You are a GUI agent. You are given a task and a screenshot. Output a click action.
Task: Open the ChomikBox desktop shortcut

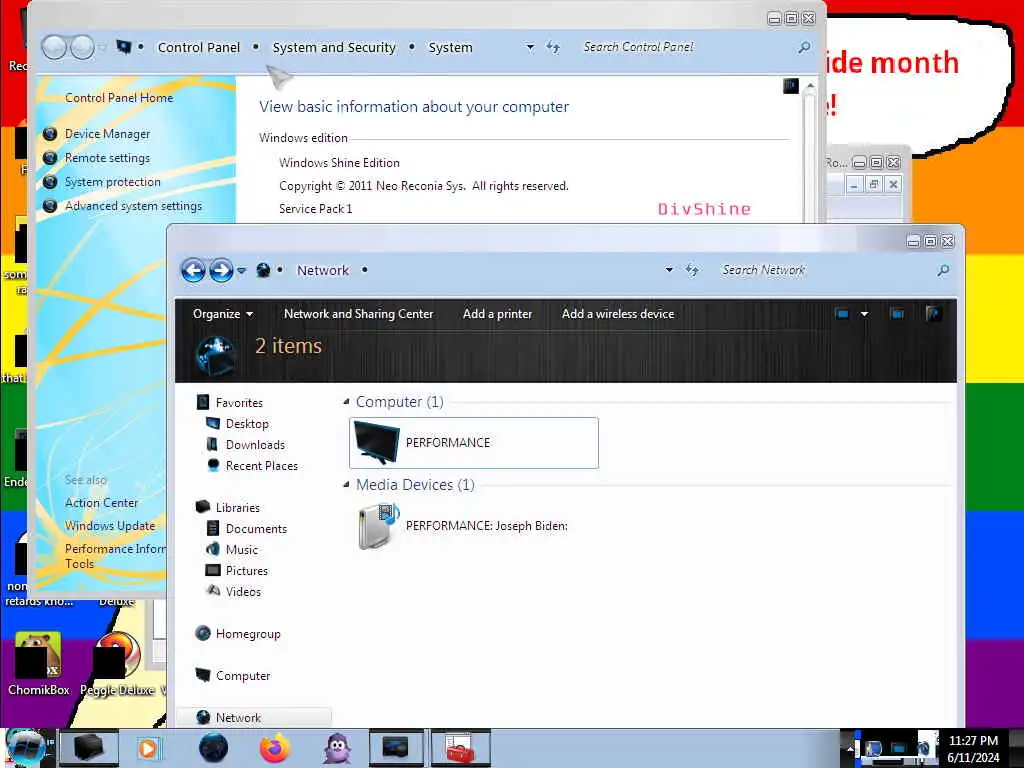[39, 664]
